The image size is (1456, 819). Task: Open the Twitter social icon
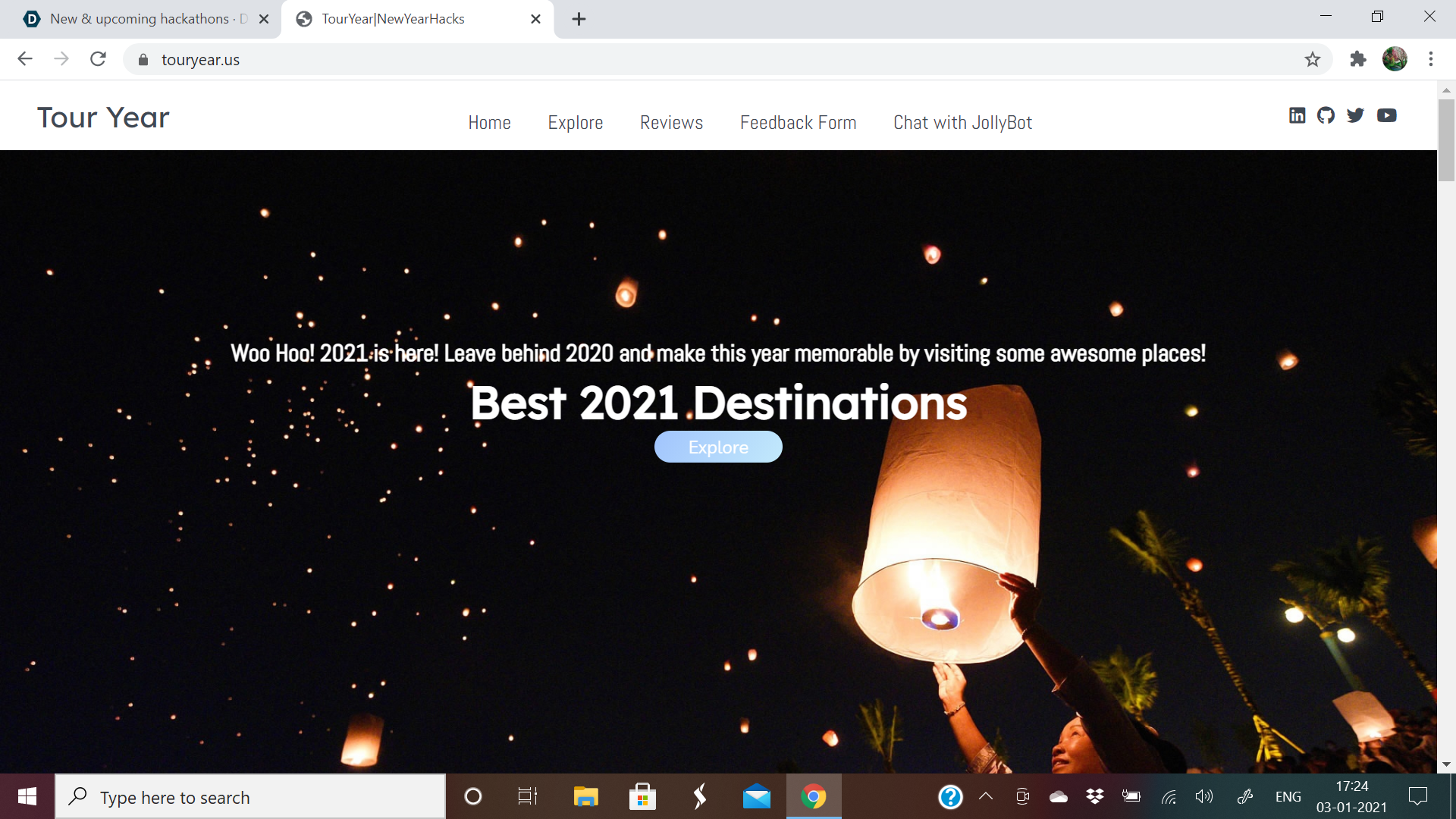tap(1355, 115)
